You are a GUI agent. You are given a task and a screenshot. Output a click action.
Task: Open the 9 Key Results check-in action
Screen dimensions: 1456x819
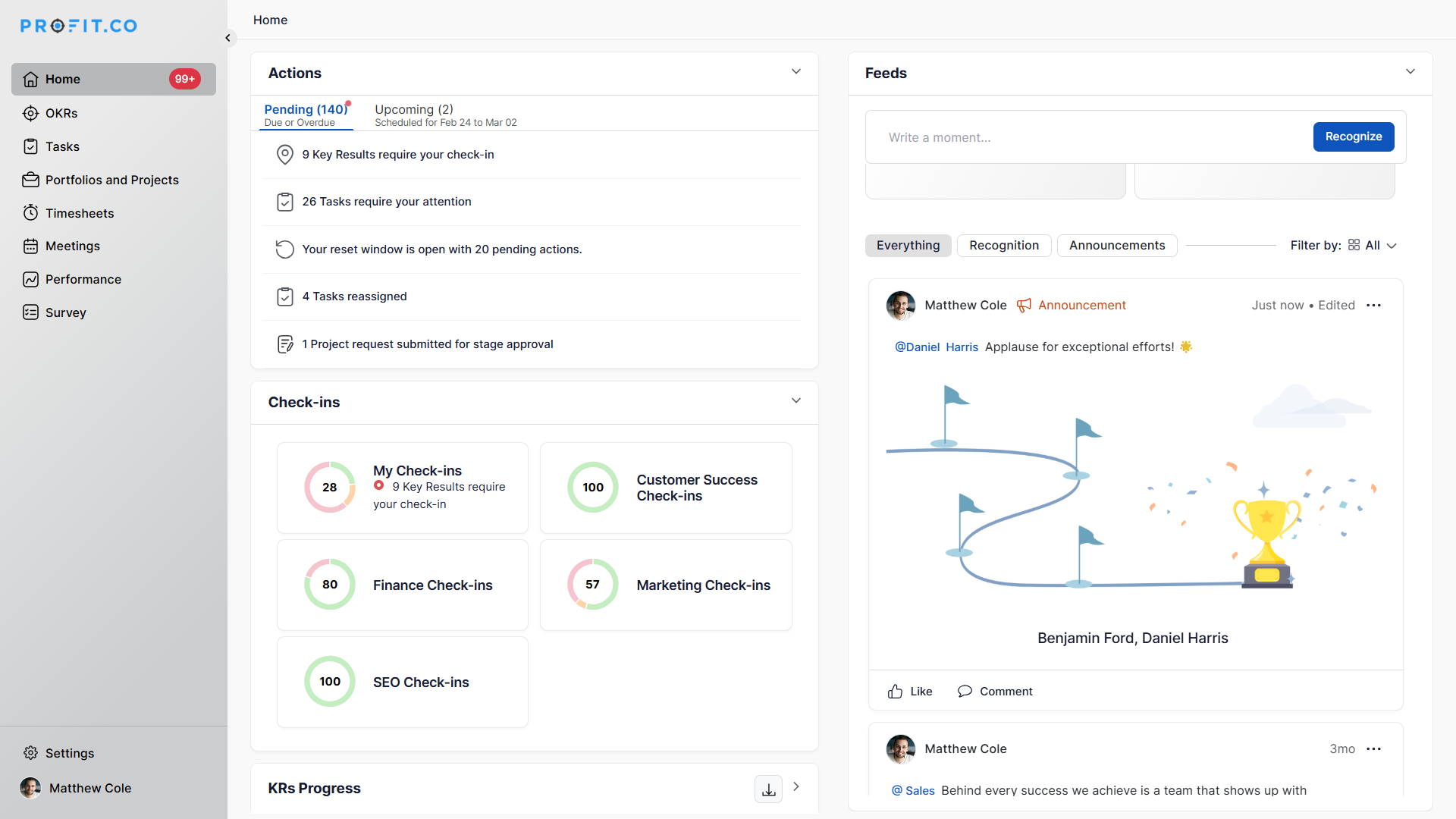[x=397, y=155]
